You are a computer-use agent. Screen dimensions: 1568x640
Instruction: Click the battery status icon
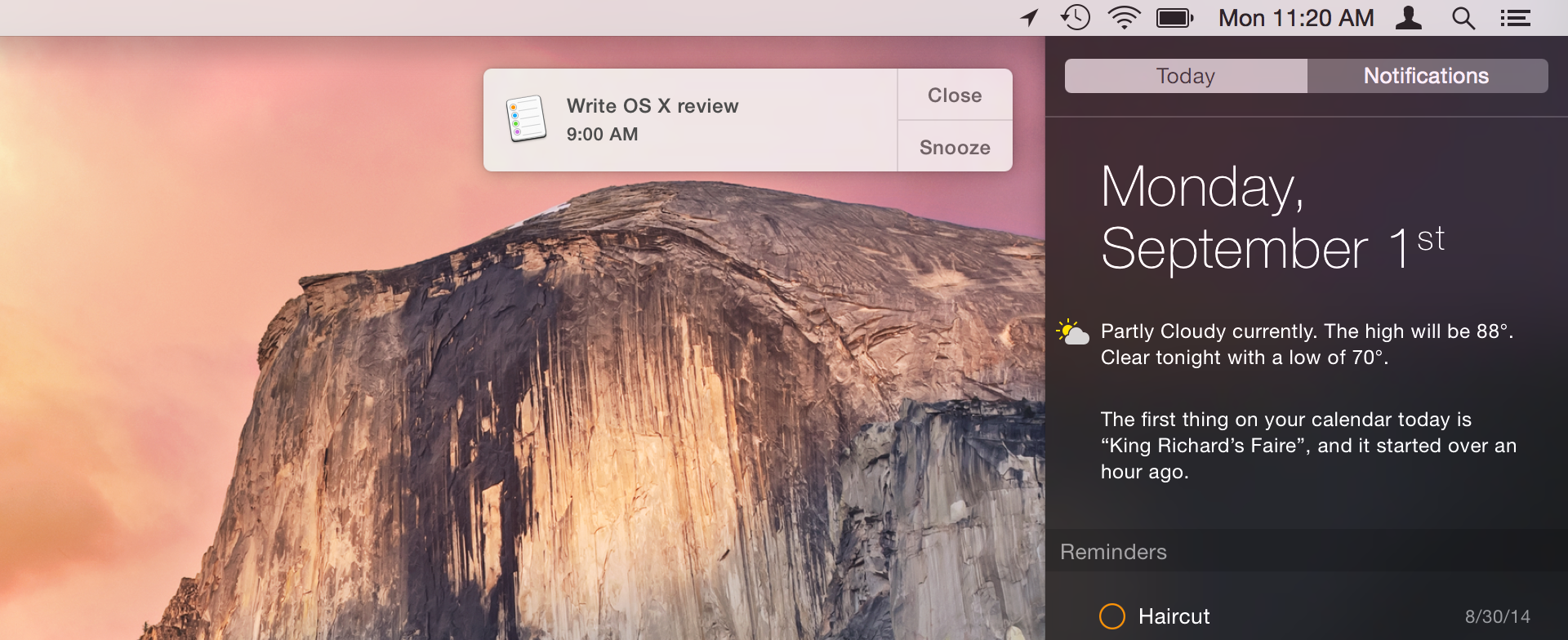pyautogui.click(x=1174, y=18)
